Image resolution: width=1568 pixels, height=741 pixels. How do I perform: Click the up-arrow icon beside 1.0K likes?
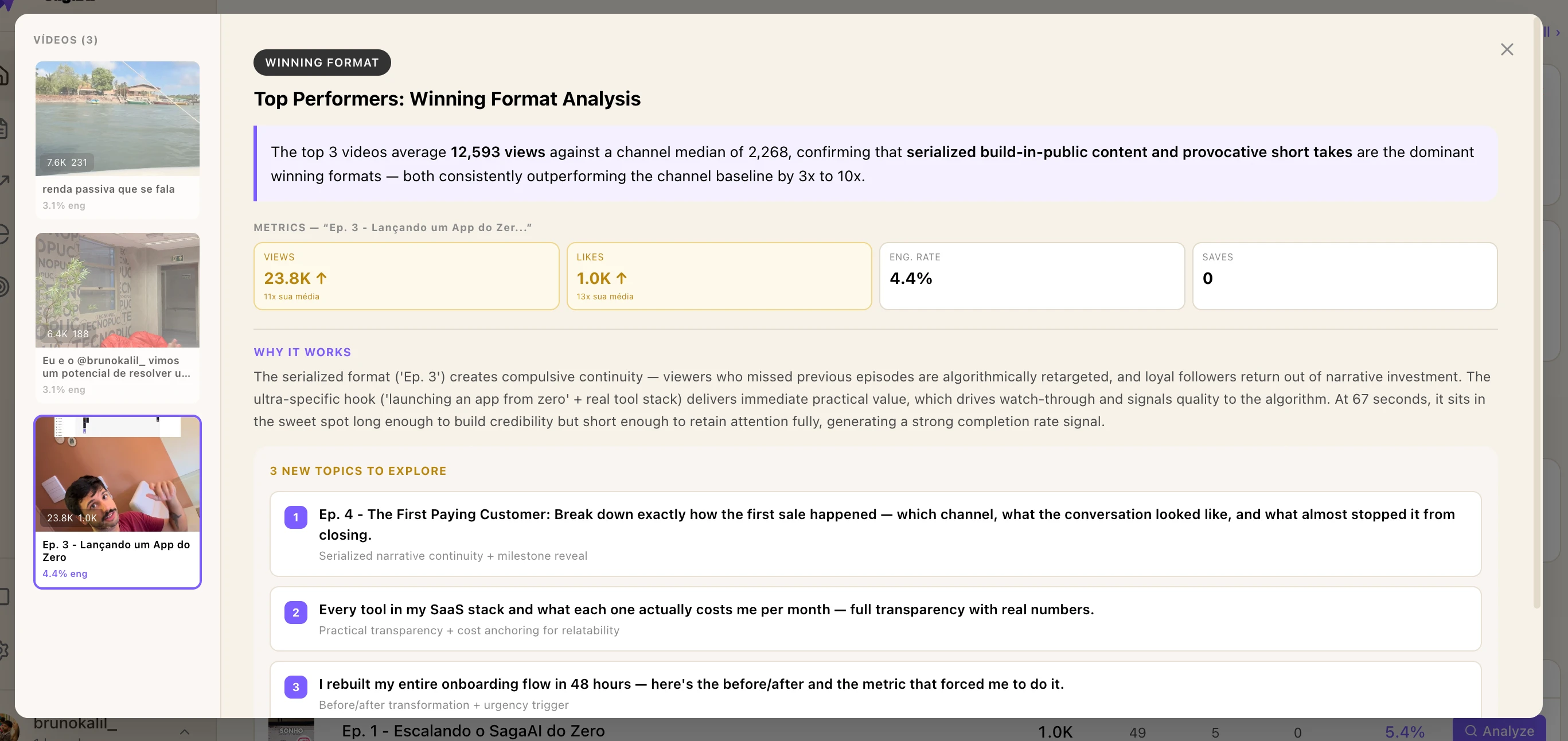pos(621,278)
